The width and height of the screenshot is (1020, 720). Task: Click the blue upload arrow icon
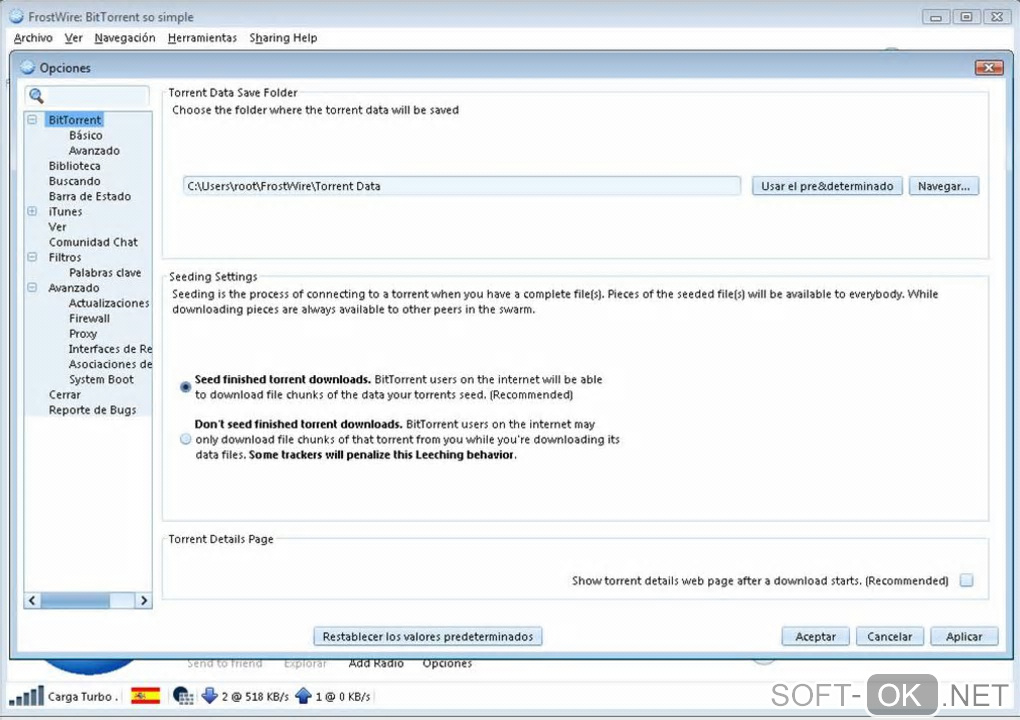pyautogui.click(x=303, y=696)
